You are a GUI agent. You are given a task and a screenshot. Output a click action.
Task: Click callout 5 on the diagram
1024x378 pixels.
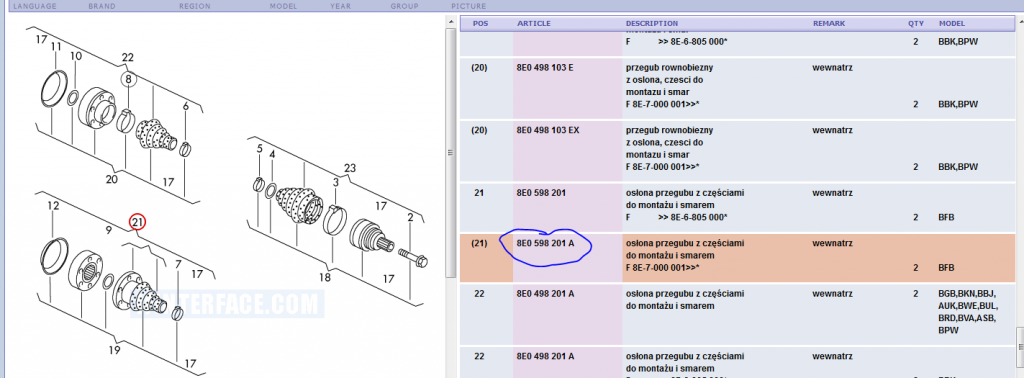point(259,150)
